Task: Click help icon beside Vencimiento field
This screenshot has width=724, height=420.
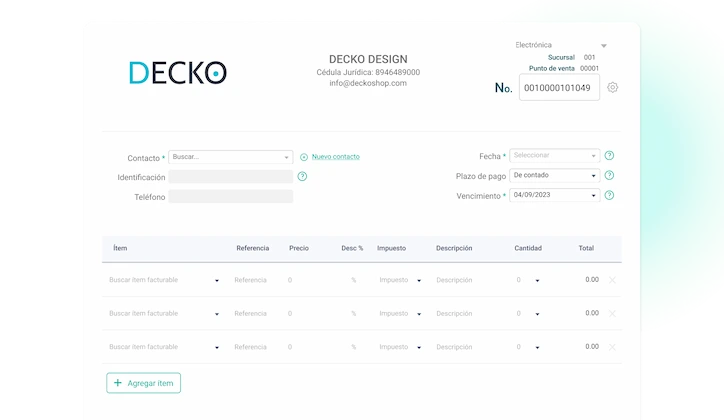Action: [609, 195]
